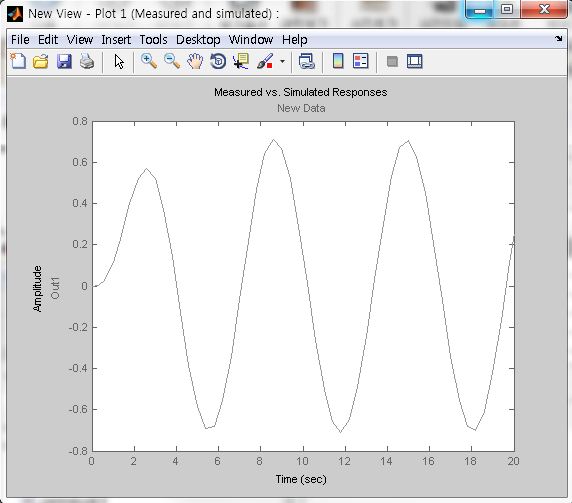The image size is (572, 503).
Task: Enable the Pan hand tool
Action: click(195, 61)
